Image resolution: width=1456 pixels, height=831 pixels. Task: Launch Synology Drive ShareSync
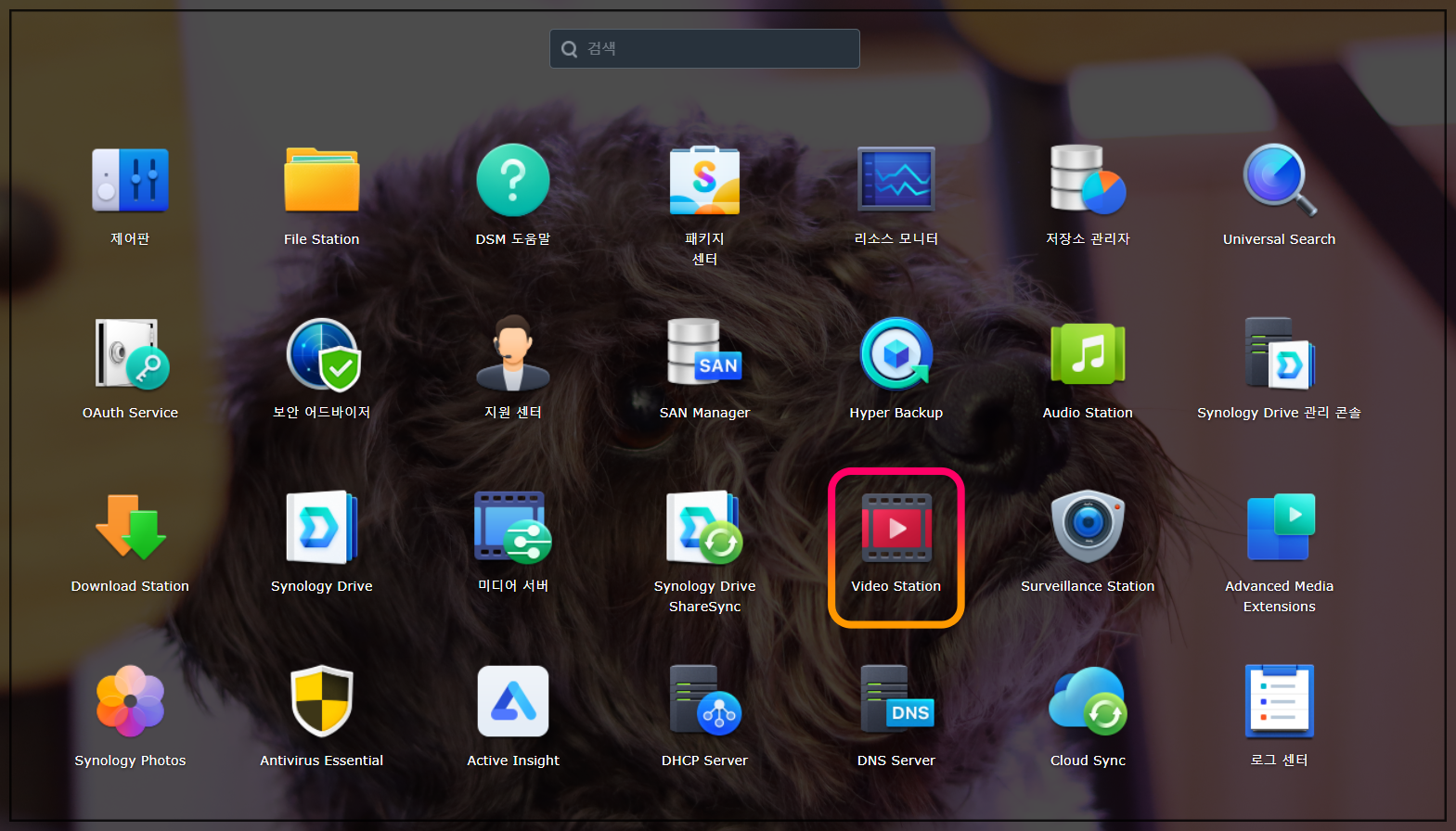click(x=704, y=528)
